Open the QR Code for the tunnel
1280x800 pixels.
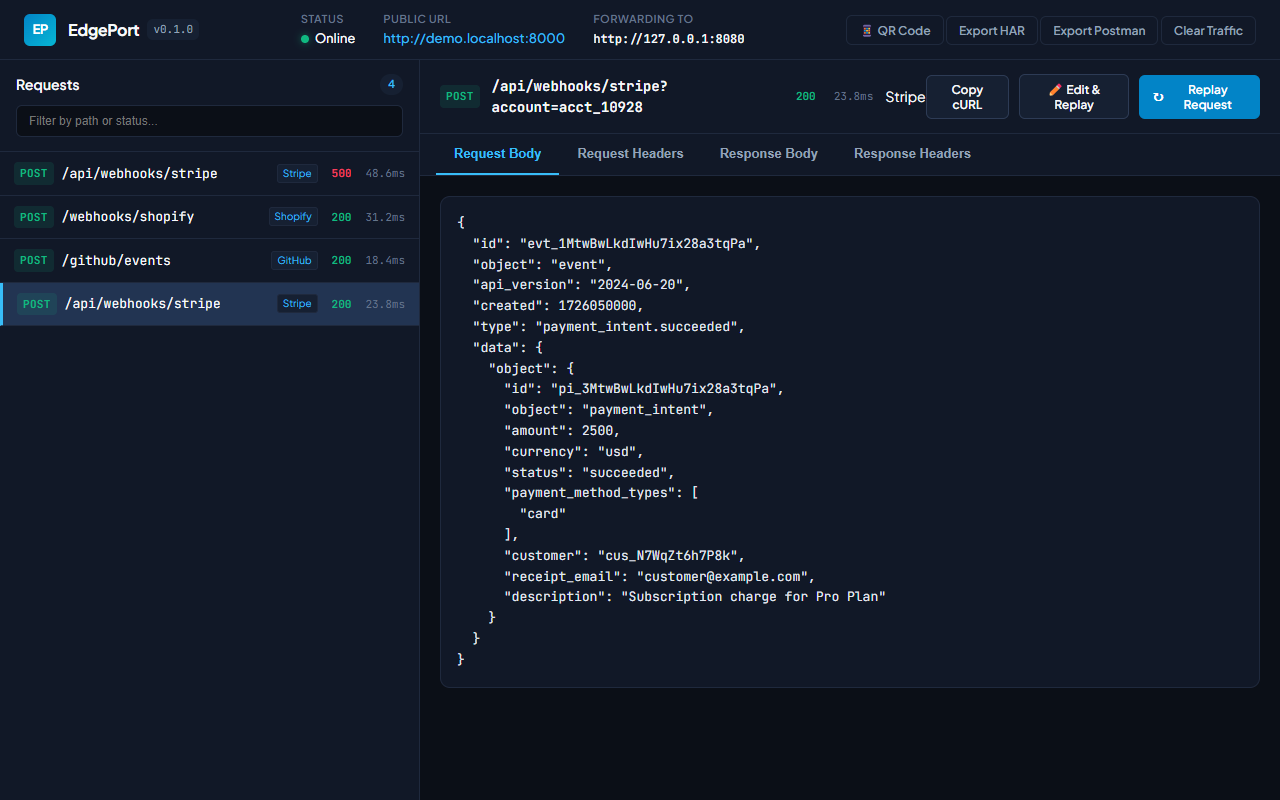[895, 30]
